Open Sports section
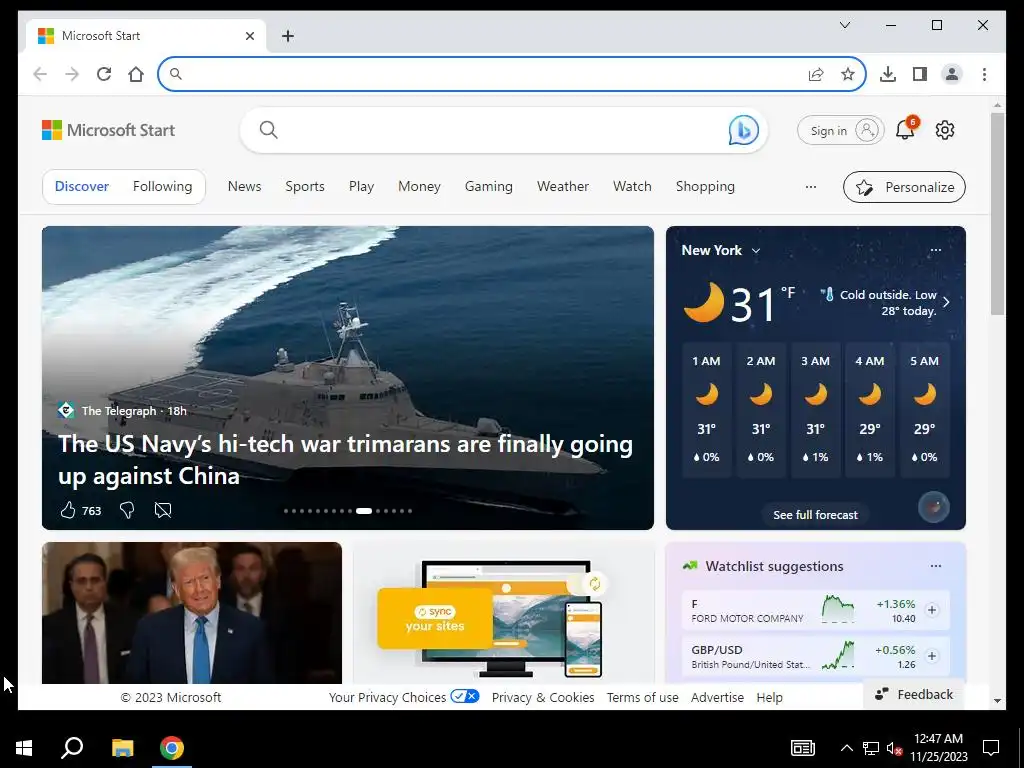1024x768 pixels. click(x=305, y=187)
